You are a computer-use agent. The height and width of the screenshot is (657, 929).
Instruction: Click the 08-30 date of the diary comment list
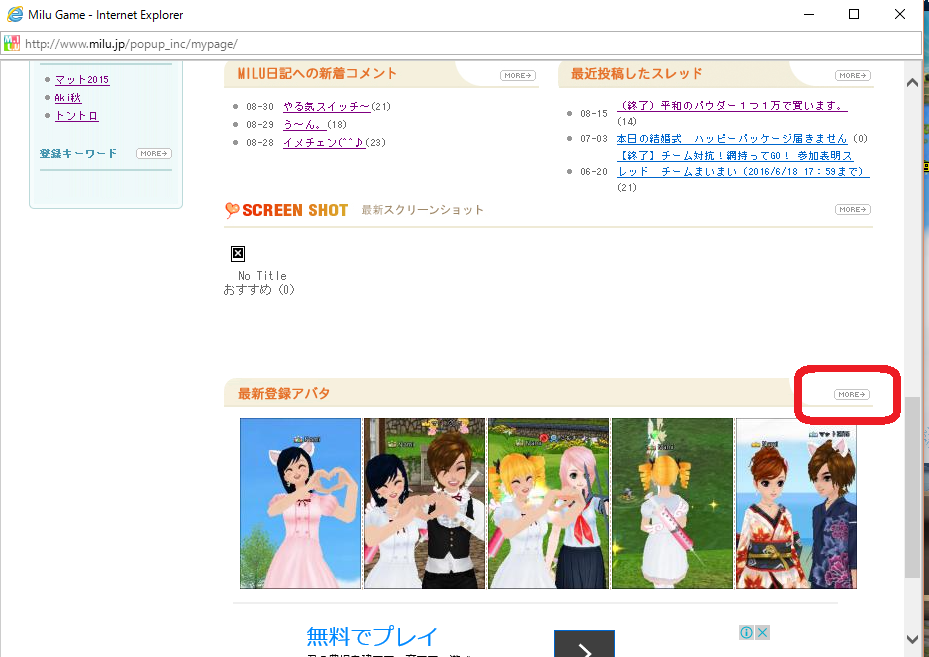tap(260, 107)
